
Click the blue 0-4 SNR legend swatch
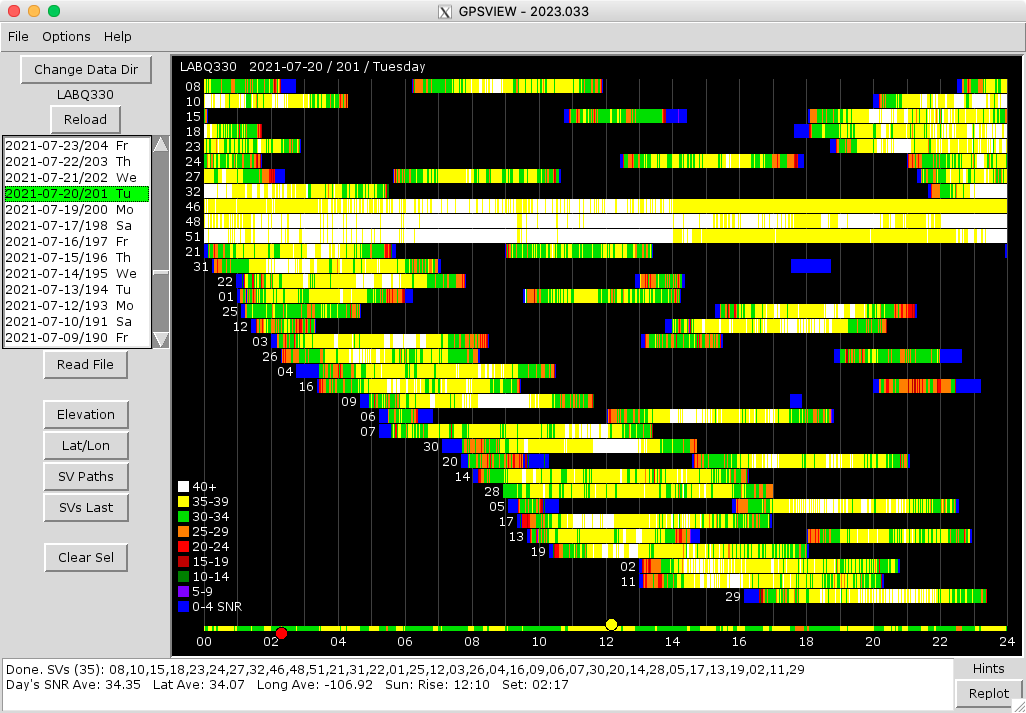(183, 606)
